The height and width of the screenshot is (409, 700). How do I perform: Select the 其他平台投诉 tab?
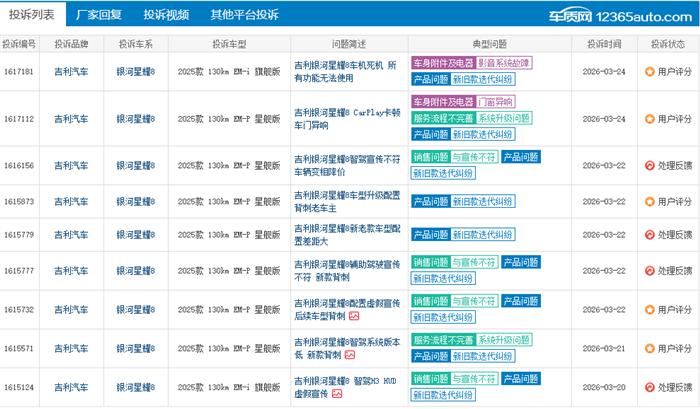[x=244, y=15]
